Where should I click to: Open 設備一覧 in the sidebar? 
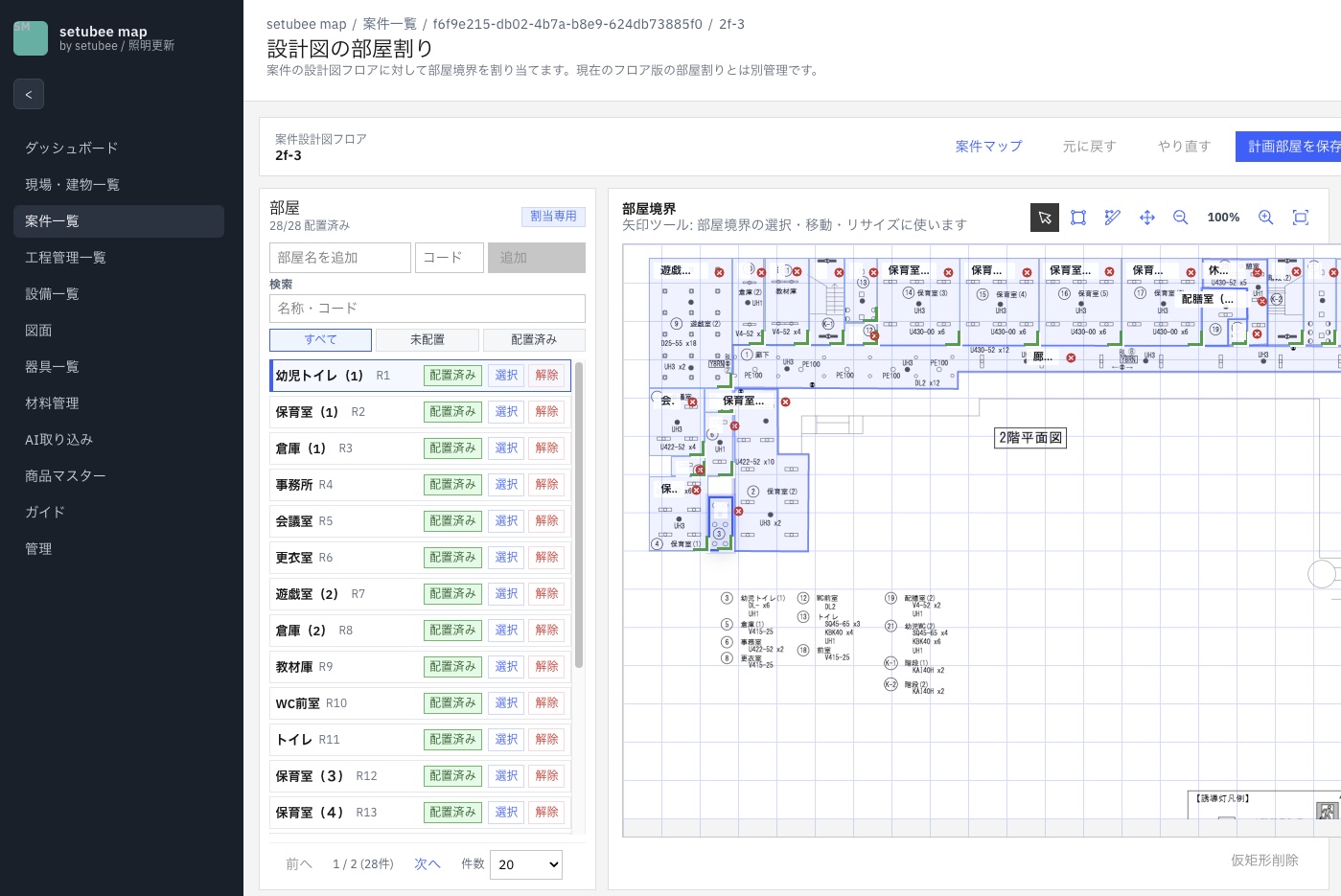pos(119,293)
